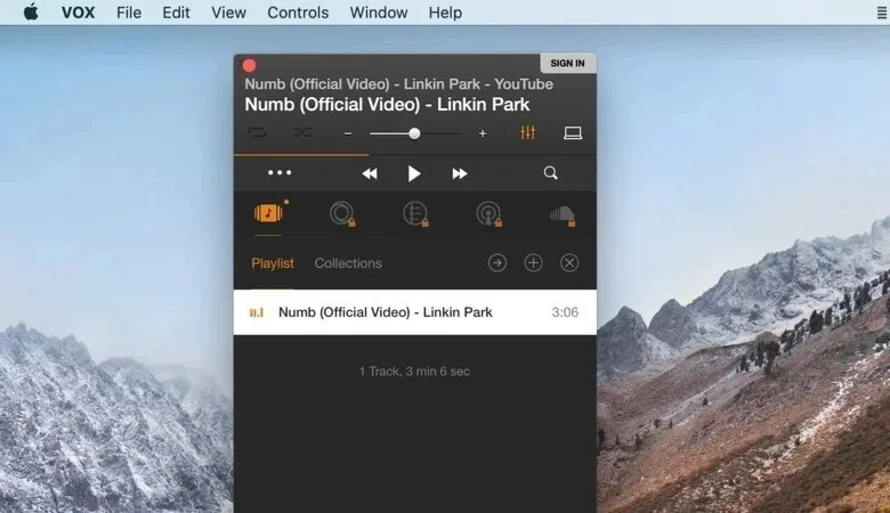Open search with magnifier icon
Screen dimensions: 890x513
pyautogui.click(x=550, y=173)
